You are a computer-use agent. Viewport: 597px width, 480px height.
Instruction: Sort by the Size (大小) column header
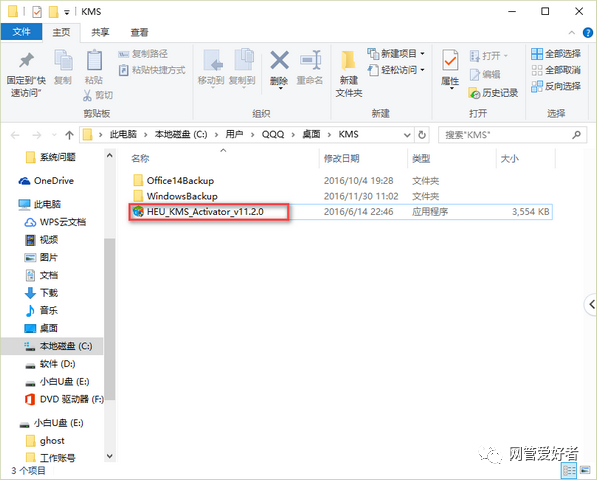[509, 158]
